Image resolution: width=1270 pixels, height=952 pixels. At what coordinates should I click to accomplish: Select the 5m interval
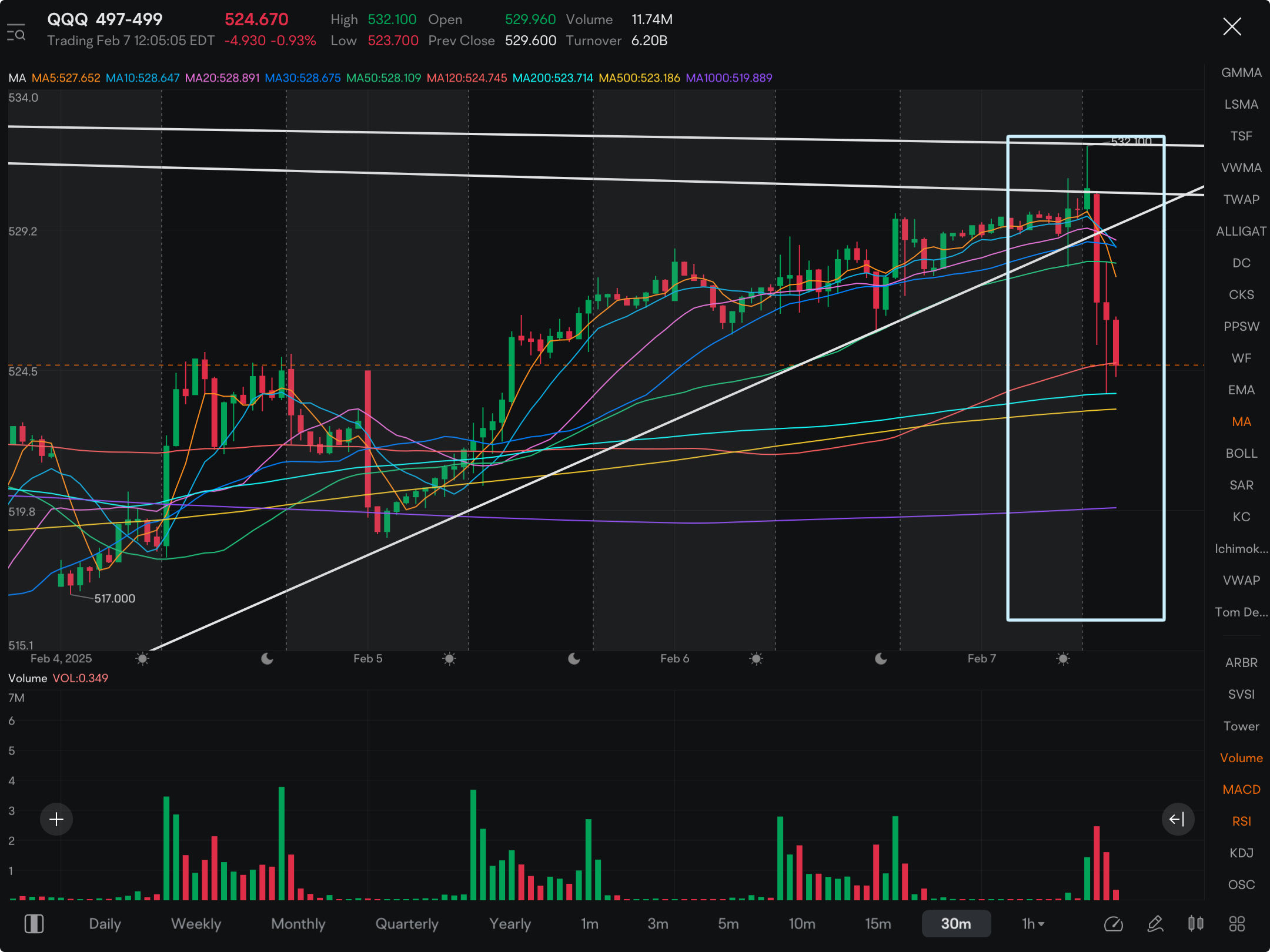point(728,924)
